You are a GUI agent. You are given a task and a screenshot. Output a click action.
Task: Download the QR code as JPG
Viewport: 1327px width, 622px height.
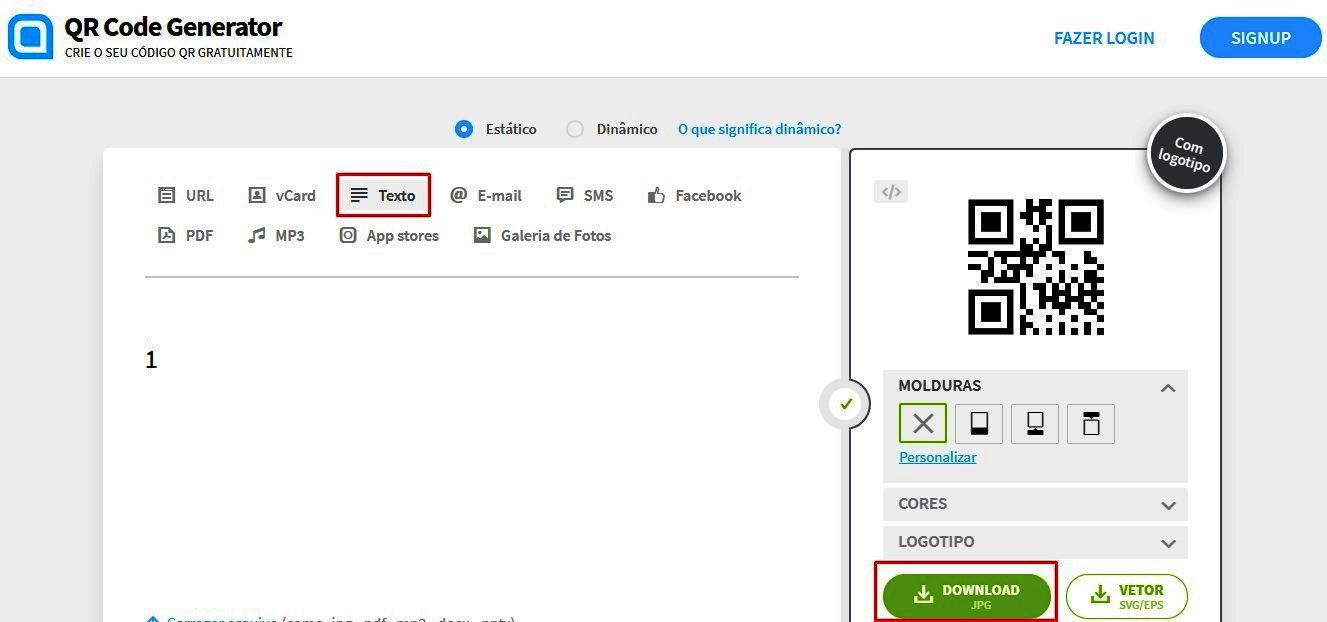pyautogui.click(x=966, y=596)
